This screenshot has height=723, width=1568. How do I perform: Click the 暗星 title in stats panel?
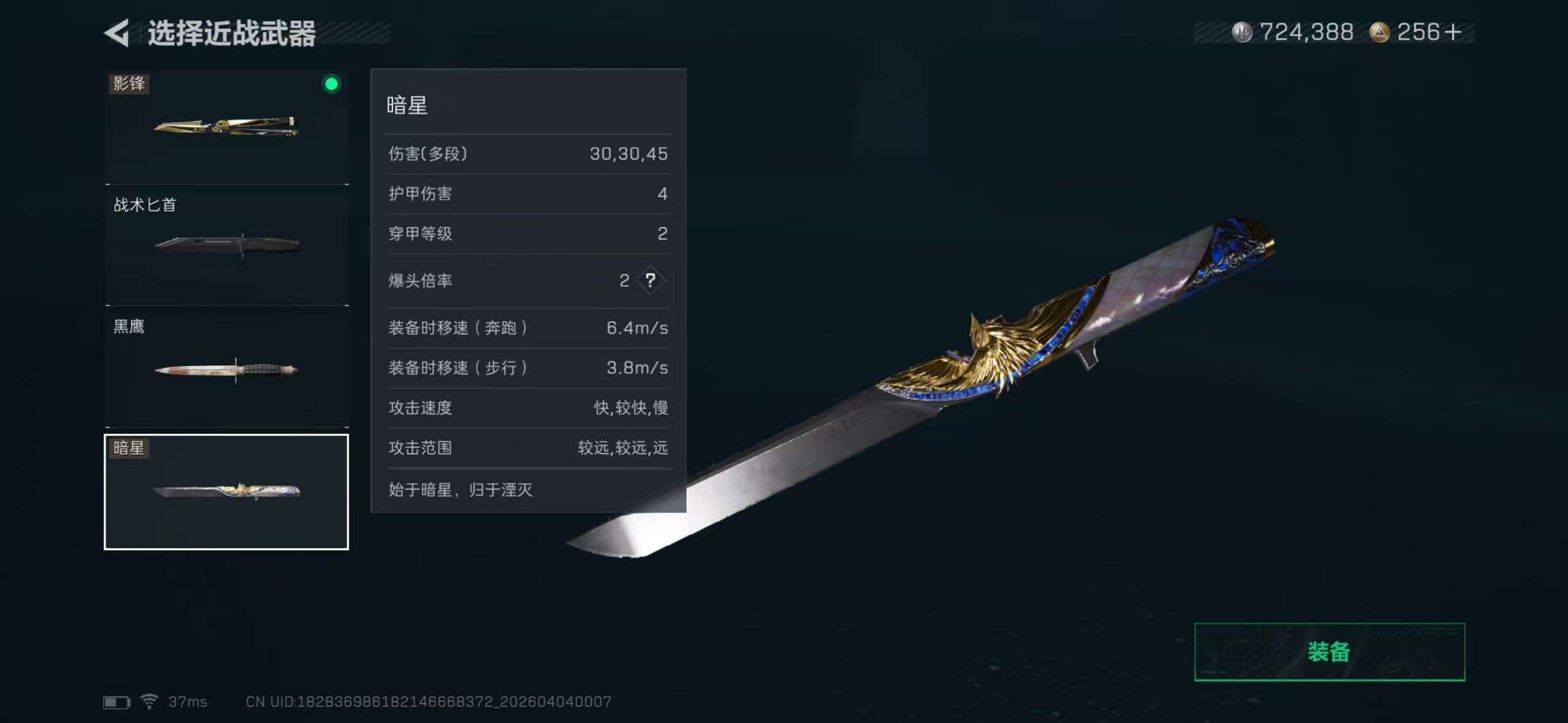(407, 105)
